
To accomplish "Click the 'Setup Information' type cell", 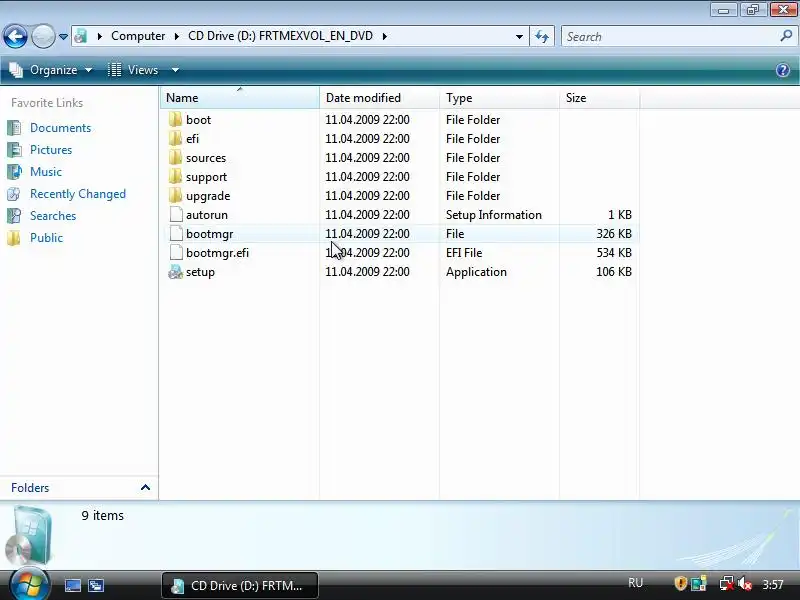I will coord(494,215).
